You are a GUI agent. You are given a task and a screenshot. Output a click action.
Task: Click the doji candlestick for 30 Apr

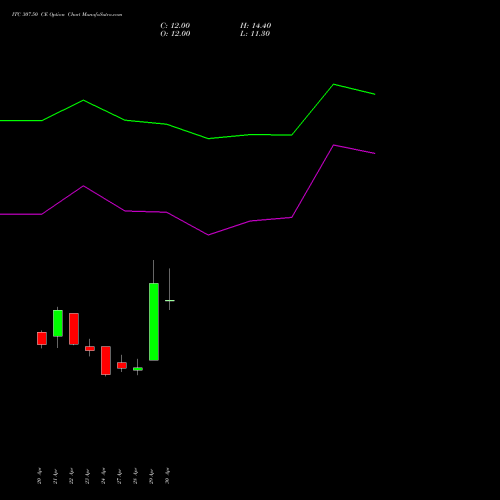coord(170,300)
